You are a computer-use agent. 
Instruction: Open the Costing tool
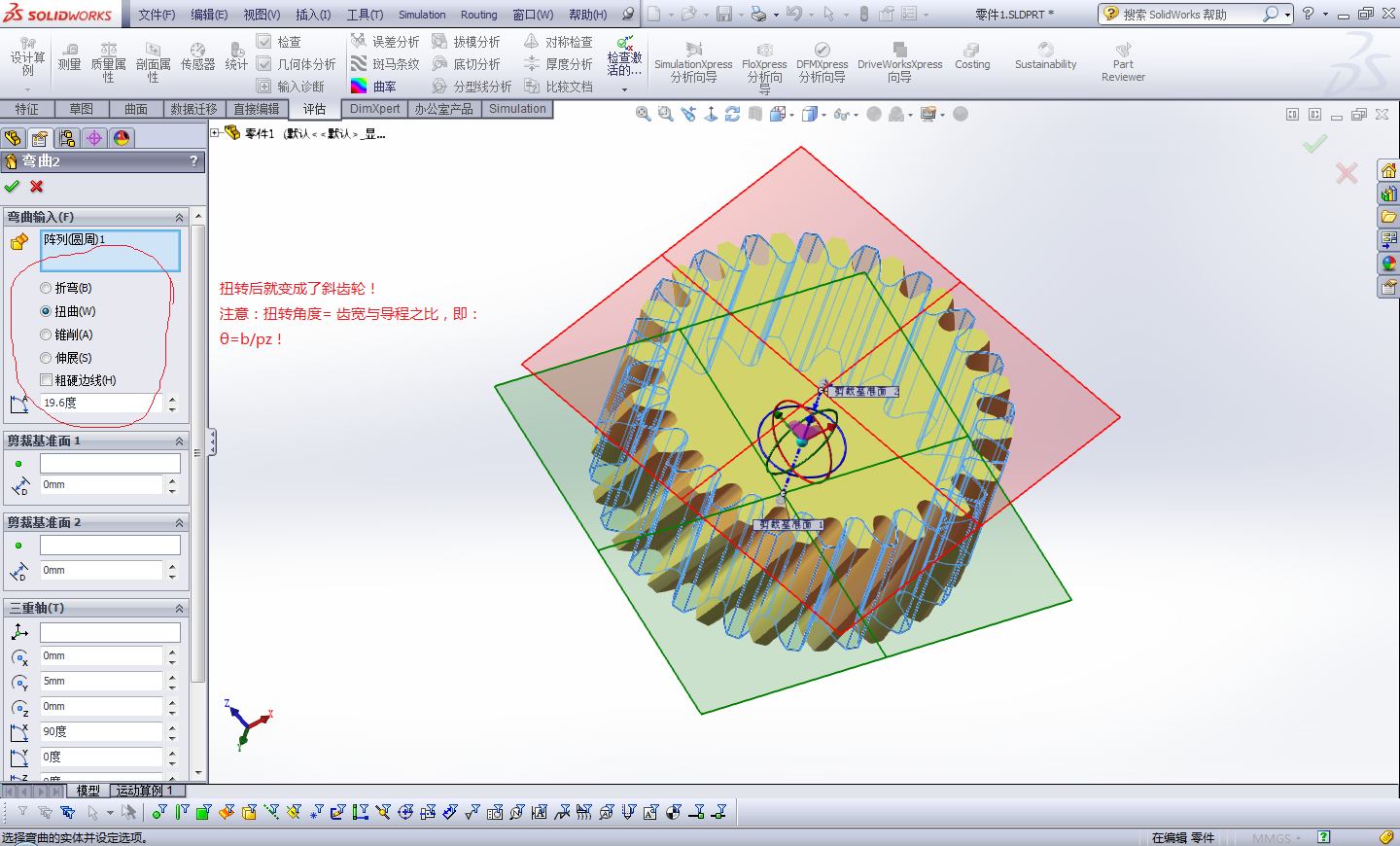pos(972,57)
